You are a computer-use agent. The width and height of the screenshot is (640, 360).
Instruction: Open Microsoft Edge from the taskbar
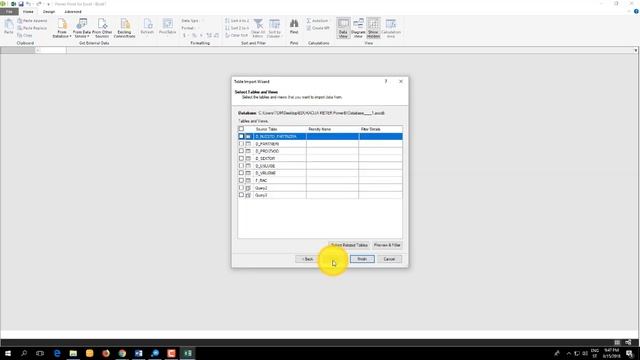pyautogui.click(x=57, y=353)
